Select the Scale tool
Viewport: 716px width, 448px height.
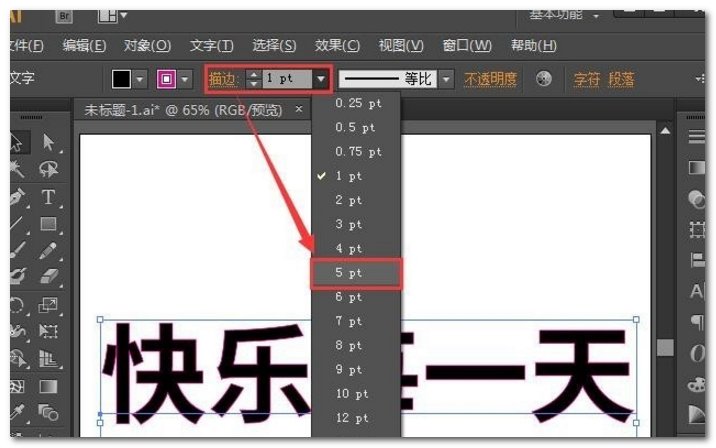pyautogui.click(x=48, y=304)
